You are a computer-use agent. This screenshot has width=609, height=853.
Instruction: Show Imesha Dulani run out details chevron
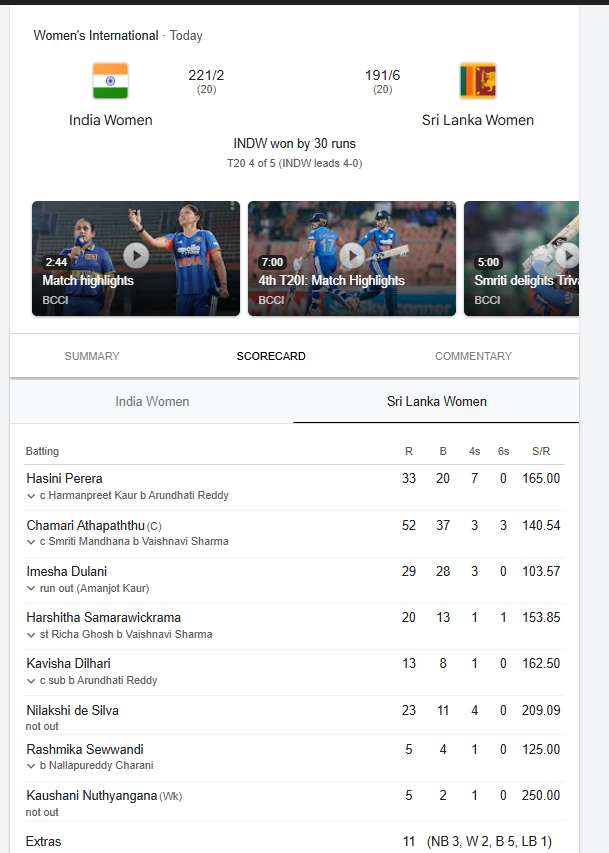pos(31,588)
